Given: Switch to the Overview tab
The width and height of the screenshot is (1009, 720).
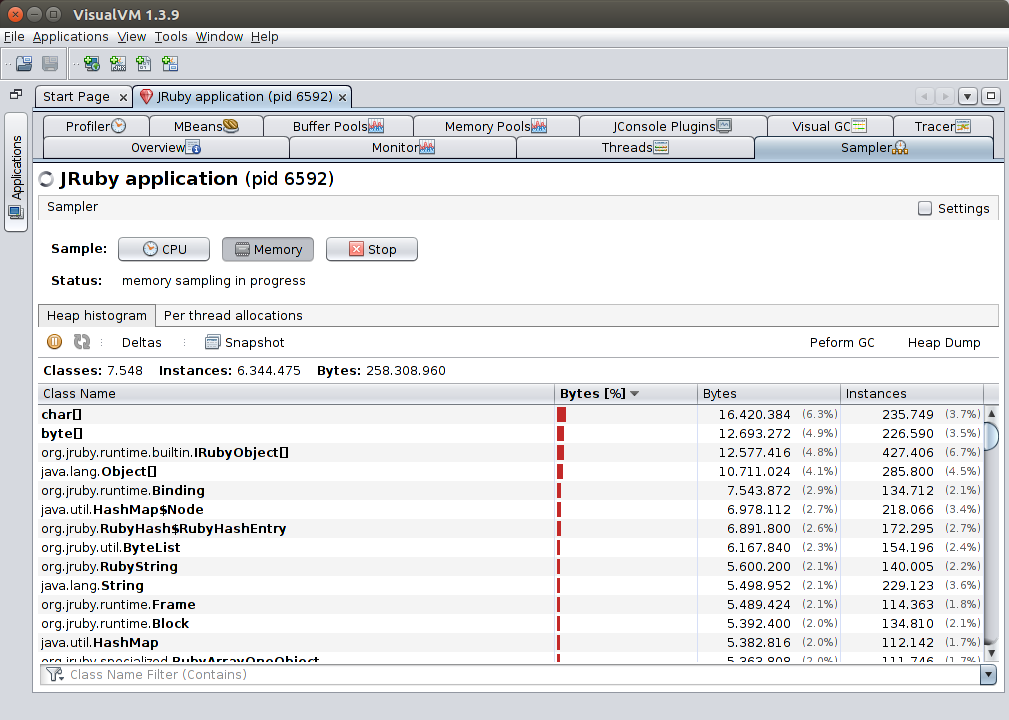Looking at the screenshot, I should pos(166,147).
